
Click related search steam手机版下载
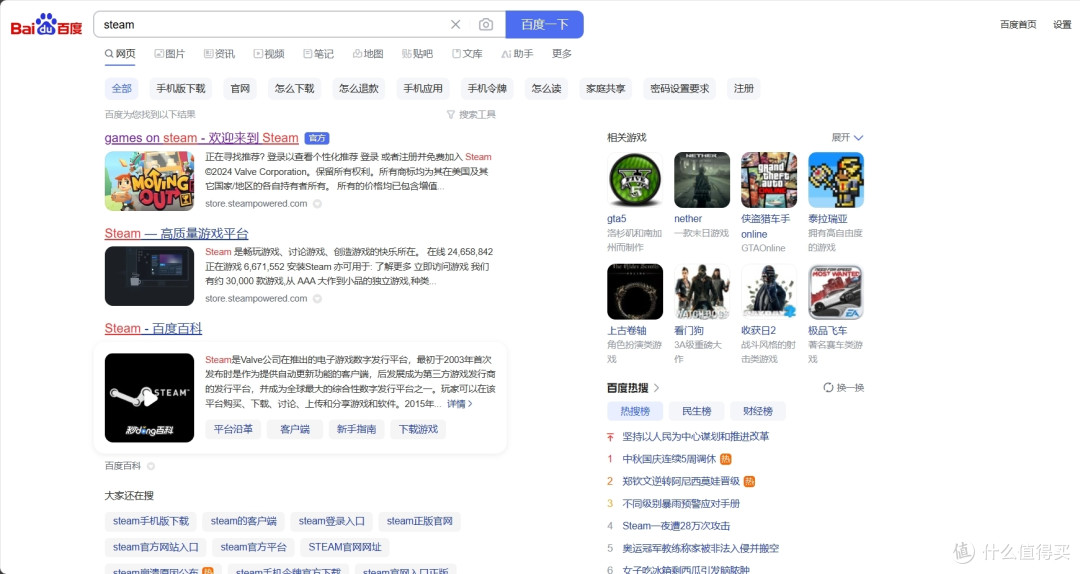pos(151,522)
